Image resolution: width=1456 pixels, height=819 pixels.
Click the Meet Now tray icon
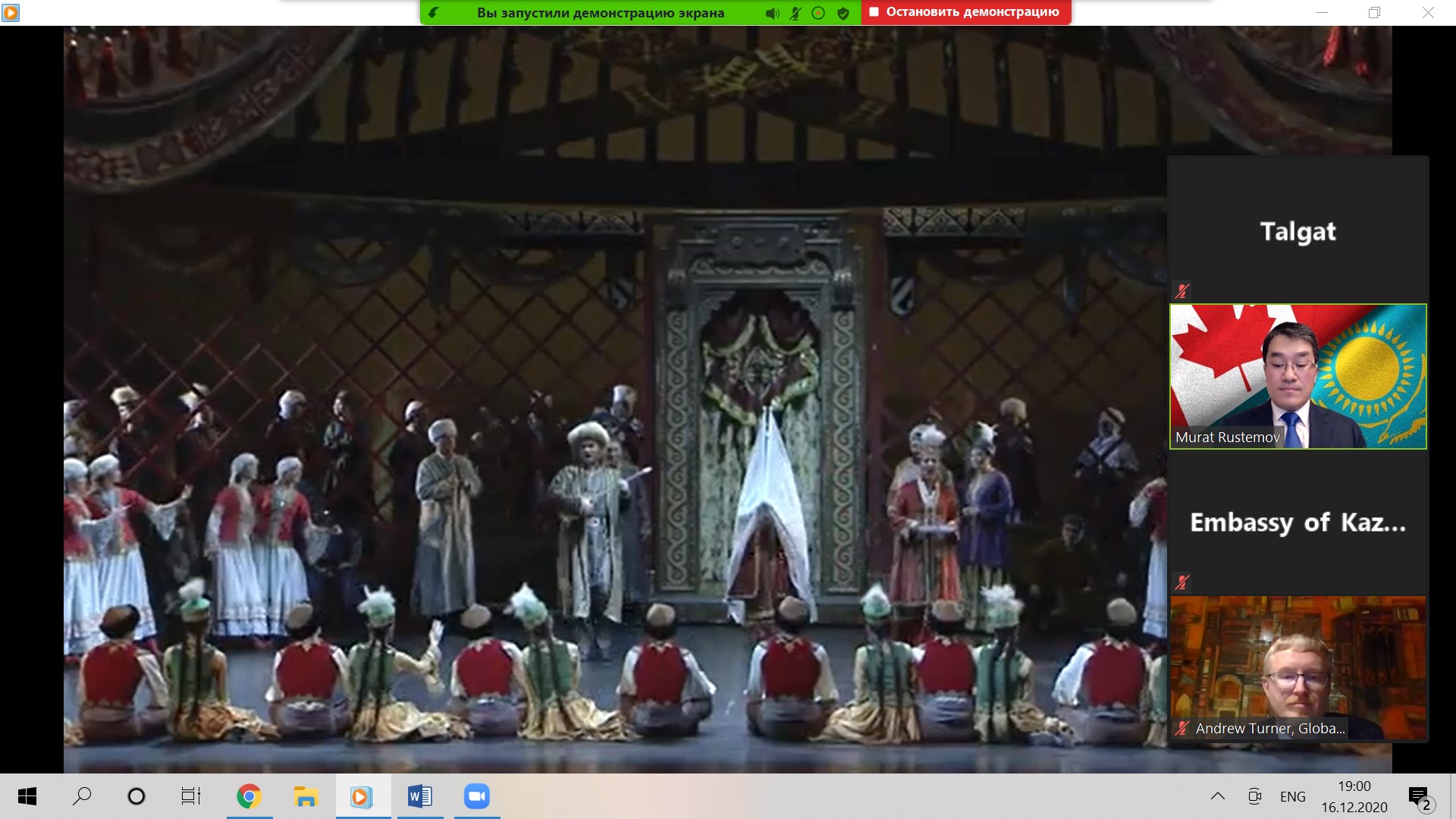(x=1254, y=796)
